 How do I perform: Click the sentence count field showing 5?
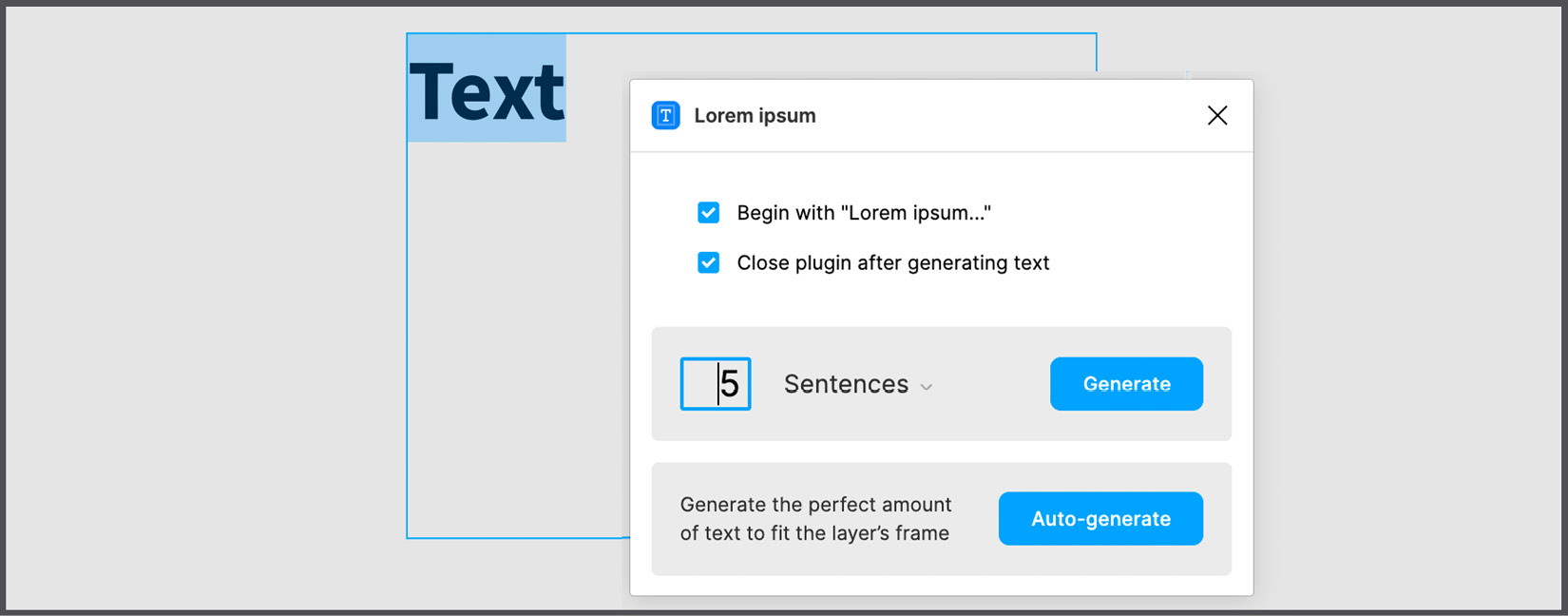click(x=716, y=384)
